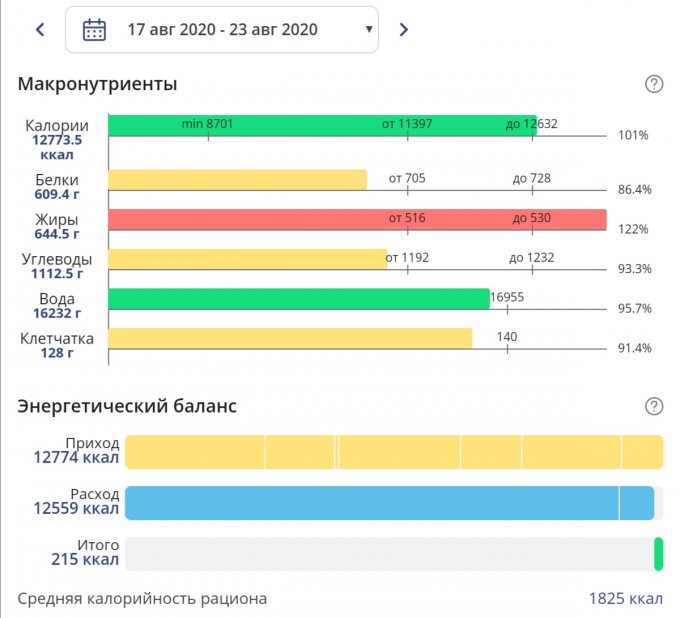Go to previous week with left arrow
This screenshot has width=680, height=618.
tap(40, 30)
